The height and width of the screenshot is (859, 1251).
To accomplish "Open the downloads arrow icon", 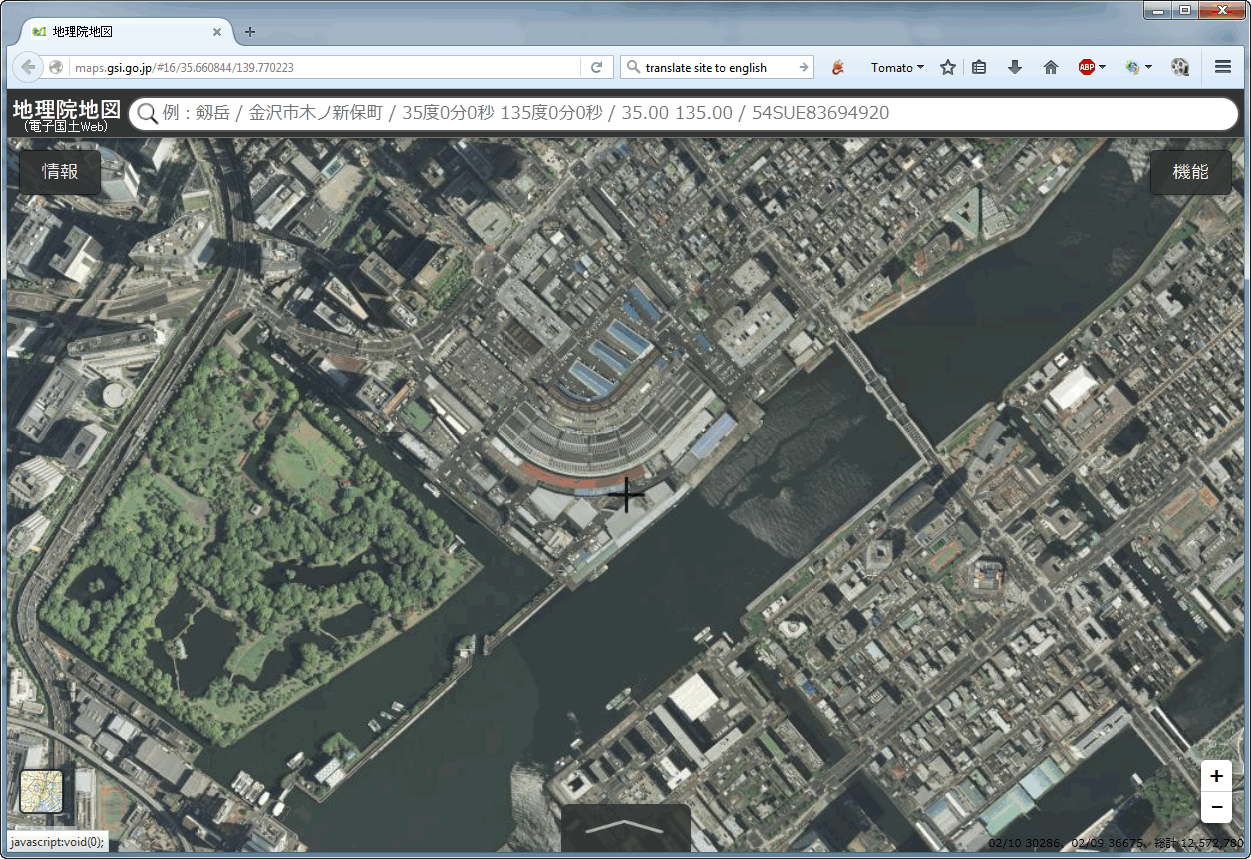I will click(1015, 67).
